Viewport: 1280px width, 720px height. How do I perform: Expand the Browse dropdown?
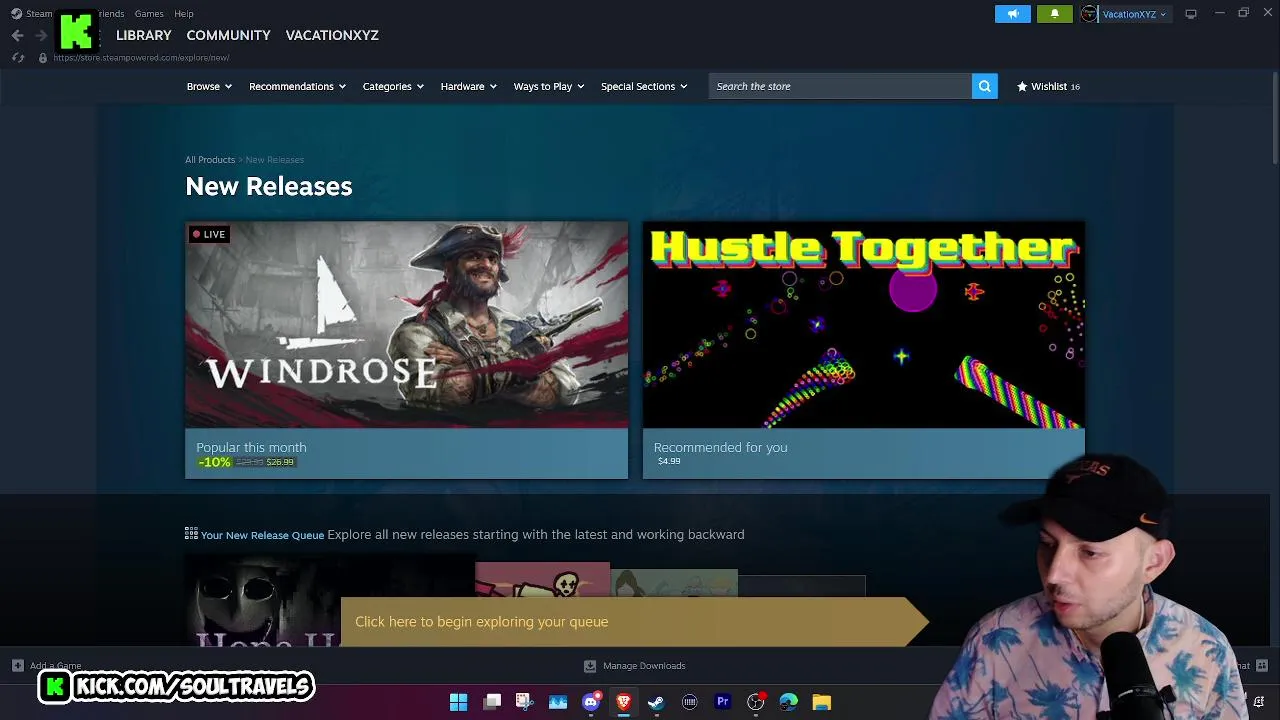click(209, 87)
